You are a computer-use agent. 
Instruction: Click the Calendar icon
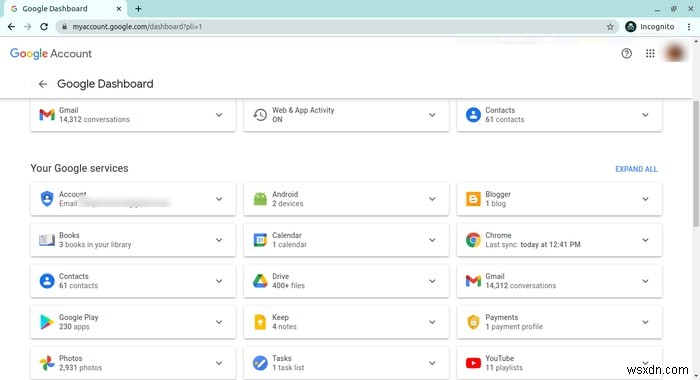click(x=260, y=240)
